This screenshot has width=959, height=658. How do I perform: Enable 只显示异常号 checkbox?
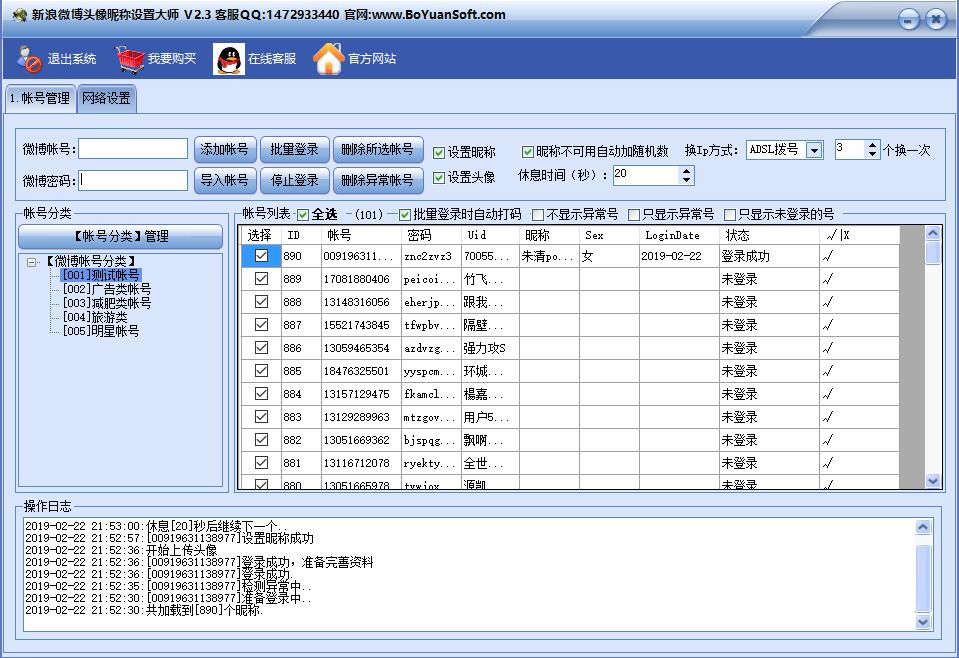[x=634, y=215]
